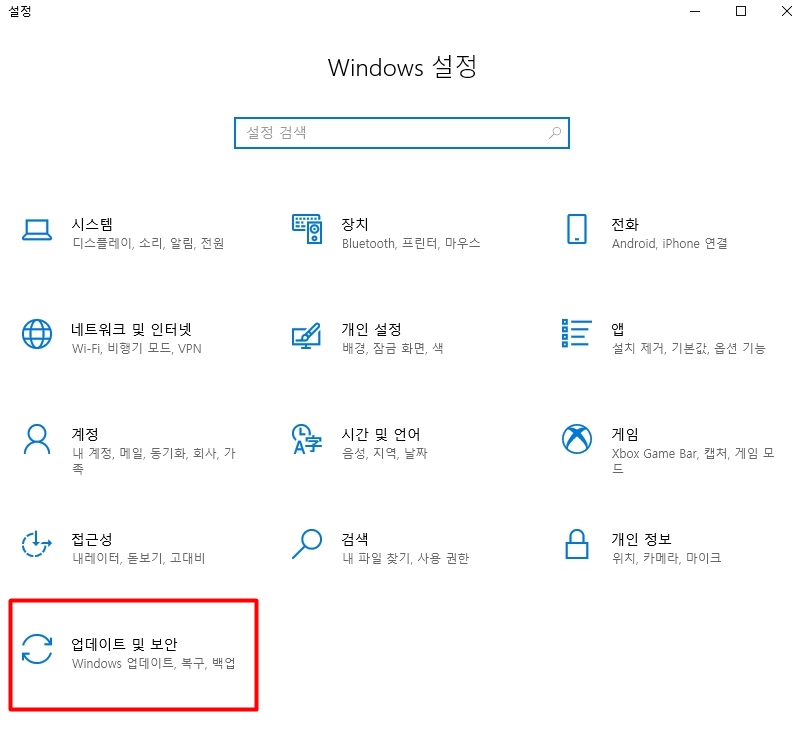Open the 접근성 title
Image resolution: width=806 pixels, height=729 pixels.
coord(92,539)
